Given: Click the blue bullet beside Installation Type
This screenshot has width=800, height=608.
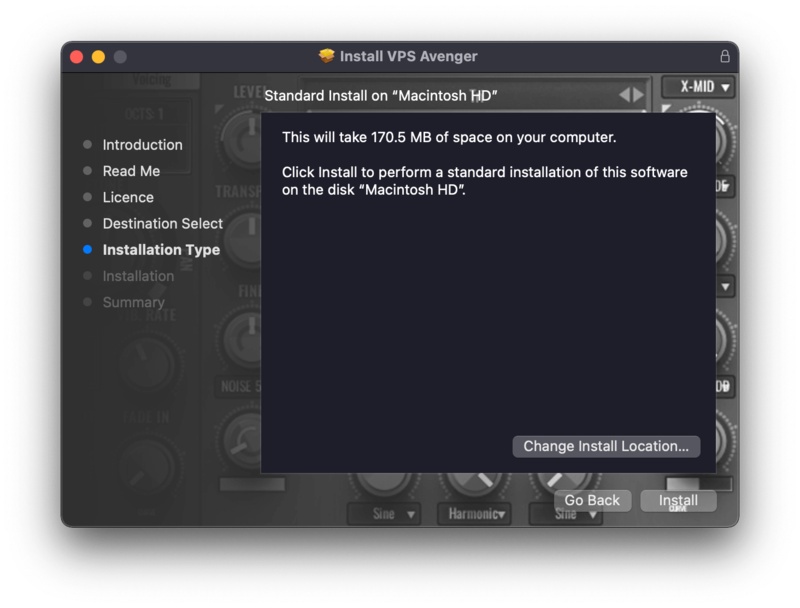Looking at the screenshot, I should (88, 250).
